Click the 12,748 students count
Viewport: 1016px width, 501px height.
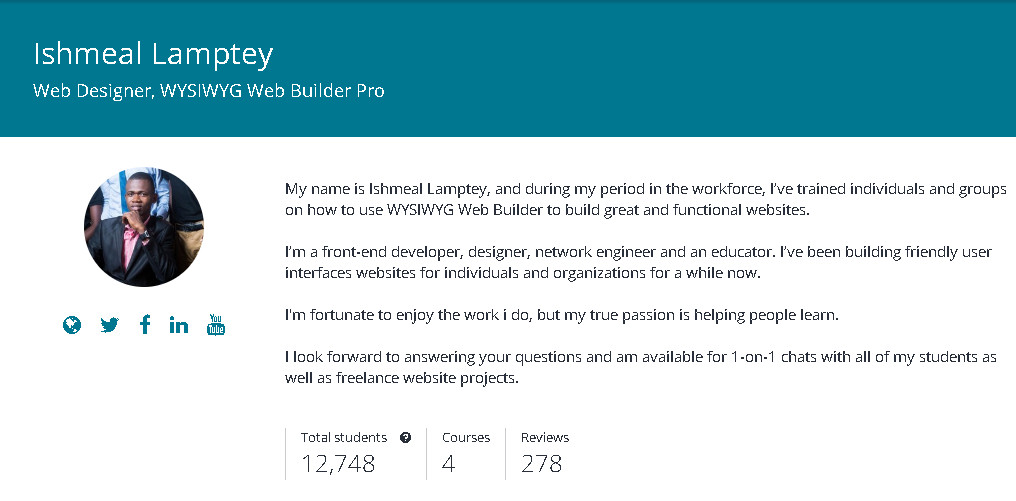coord(338,464)
